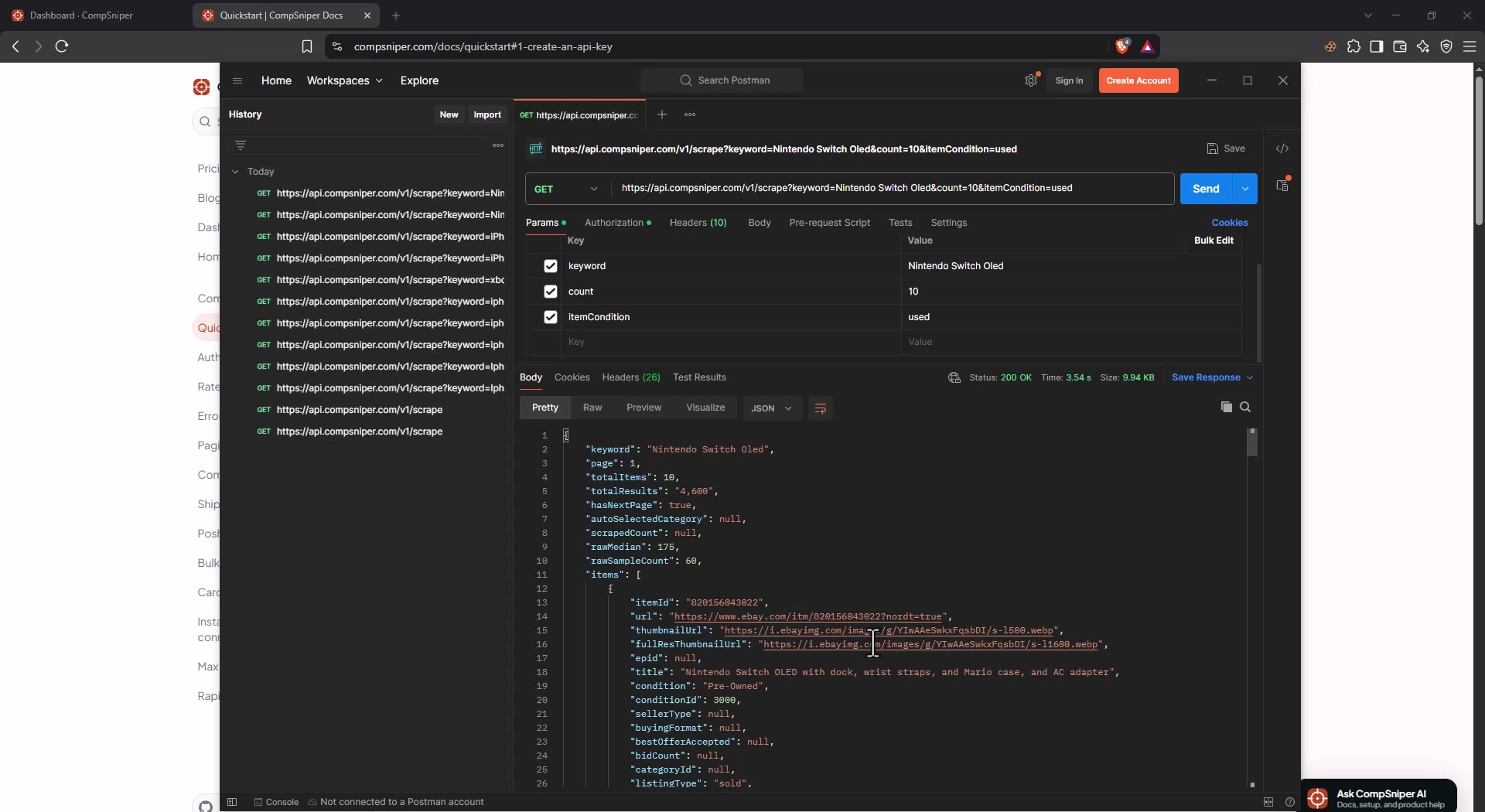Toggle the browser sidebar panel icon
The width and height of the screenshot is (1485, 812).
pos(1377,46)
